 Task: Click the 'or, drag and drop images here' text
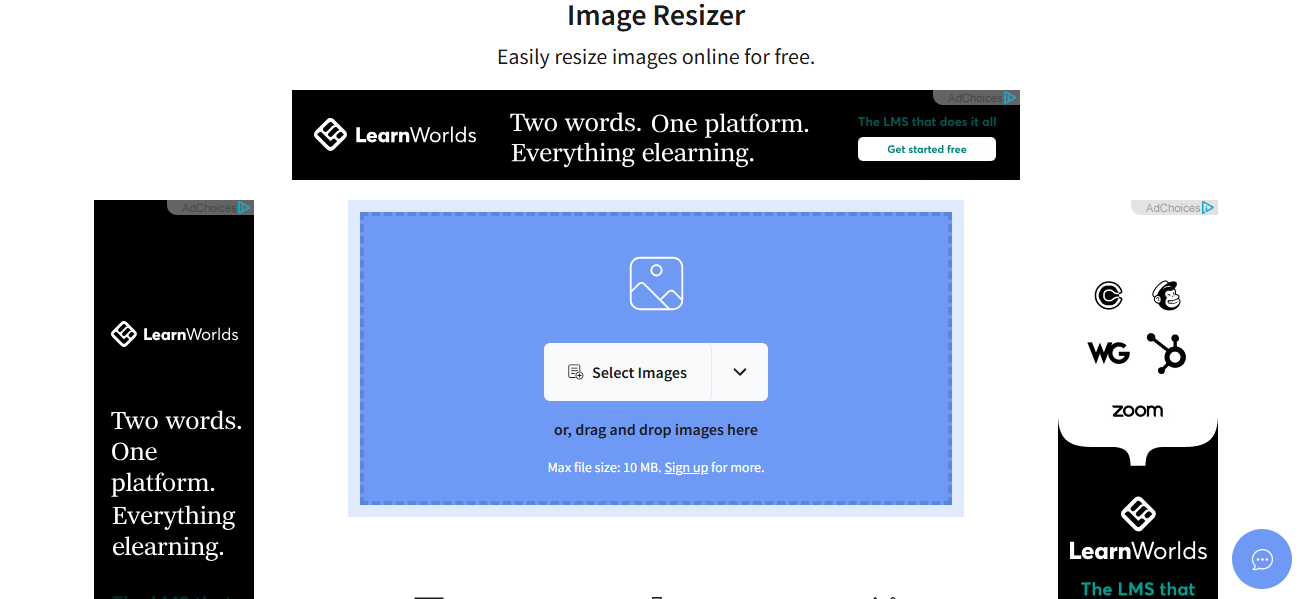click(656, 430)
